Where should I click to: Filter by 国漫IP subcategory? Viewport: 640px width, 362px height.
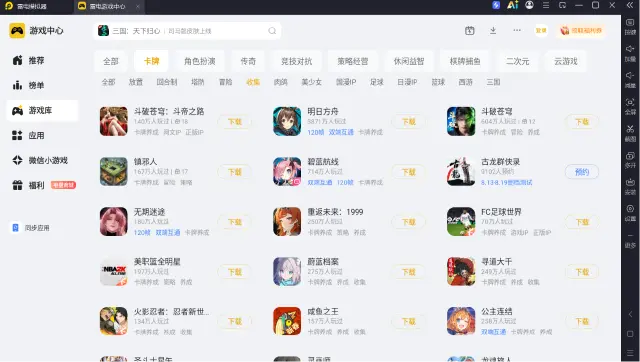click(346, 82)
